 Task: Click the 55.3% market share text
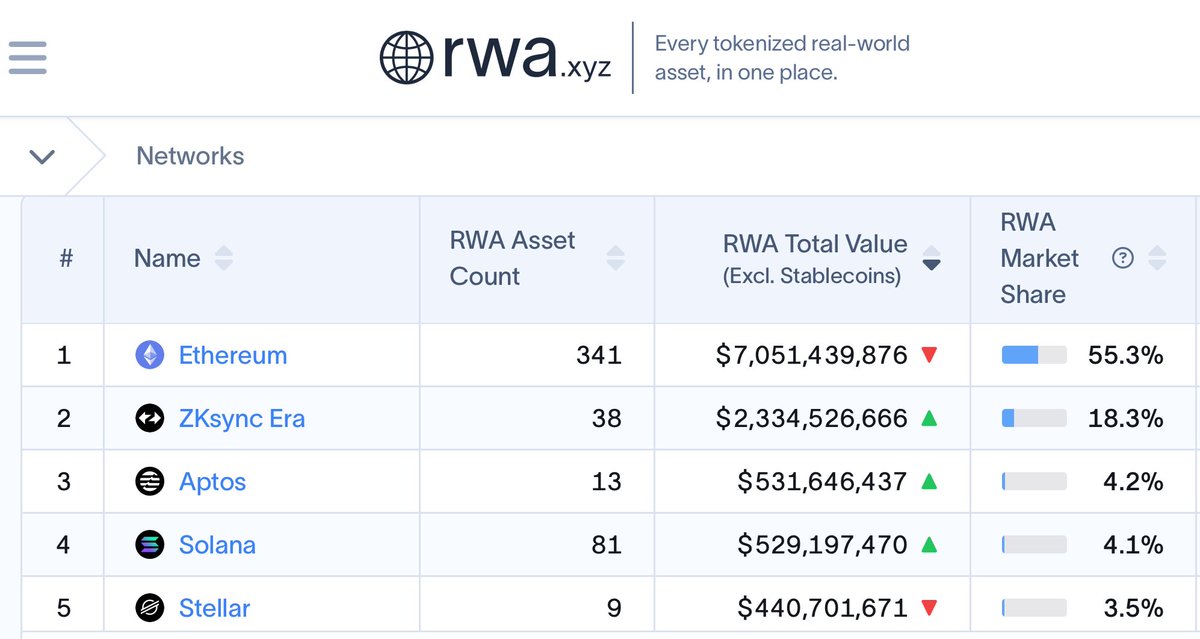click(x=1126, y=355)
